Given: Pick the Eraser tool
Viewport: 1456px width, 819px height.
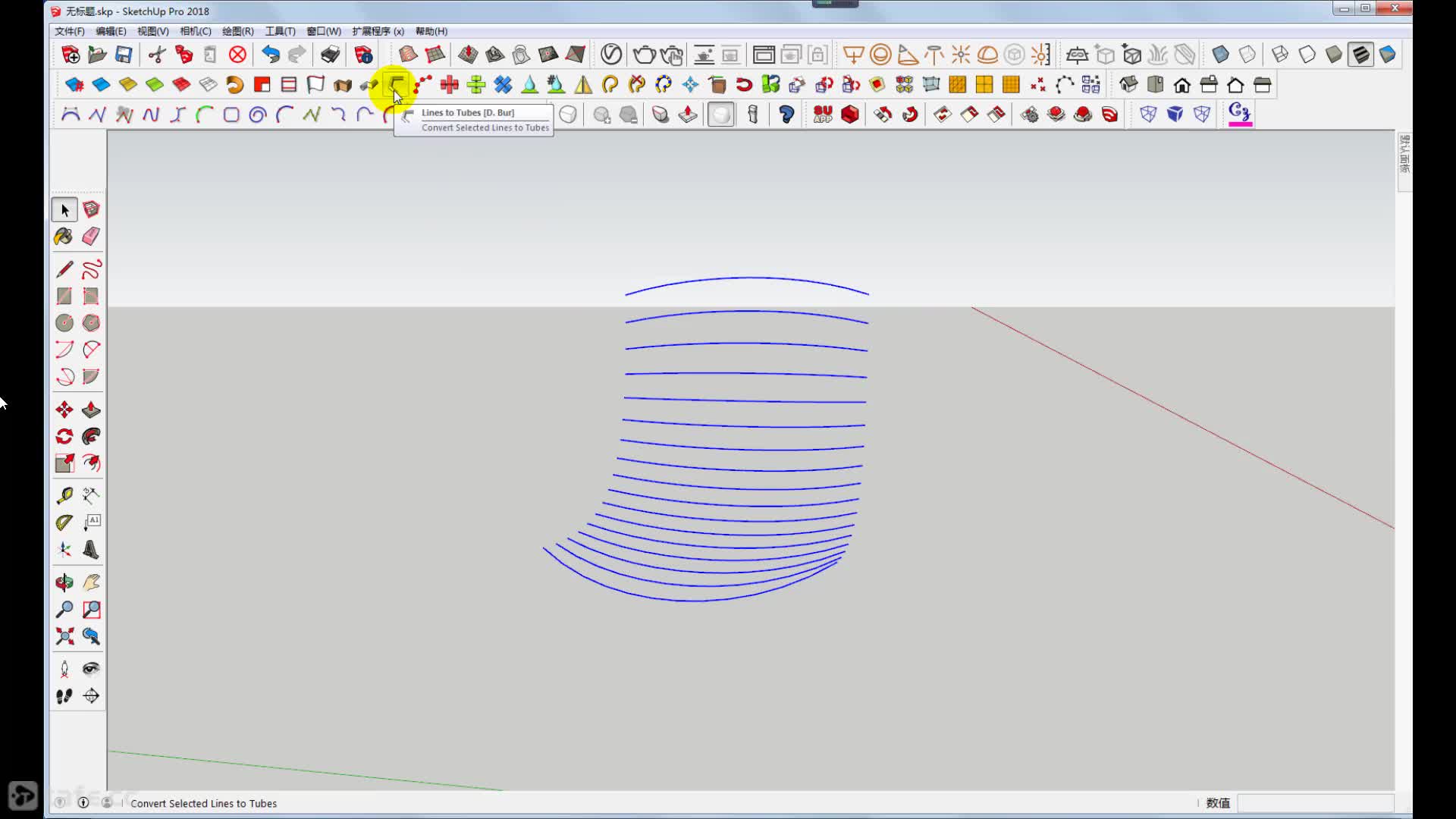Looking at the screenshot, I should pyautogui.click(x=91, y=237).
